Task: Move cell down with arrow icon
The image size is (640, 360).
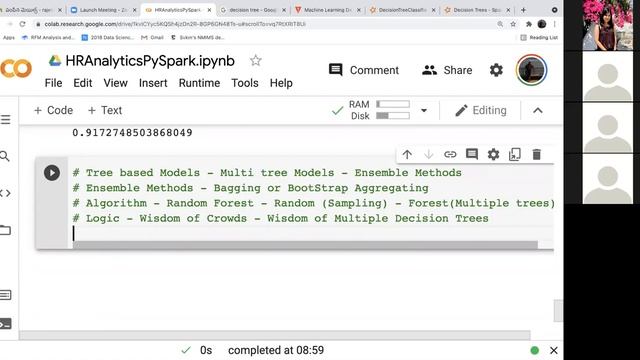Action: pyautogui.click(x=429, y=155)
